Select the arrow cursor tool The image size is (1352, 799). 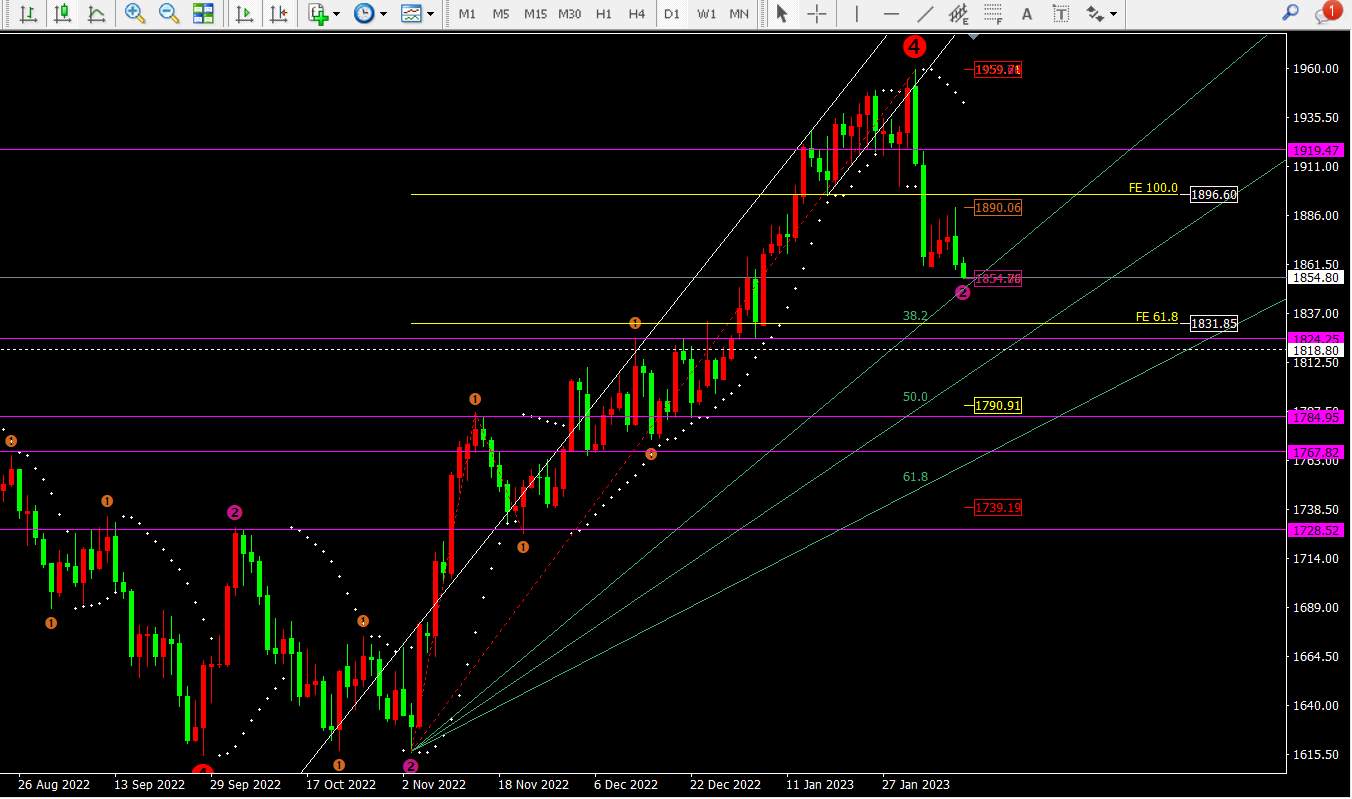(x=783, y=14)
